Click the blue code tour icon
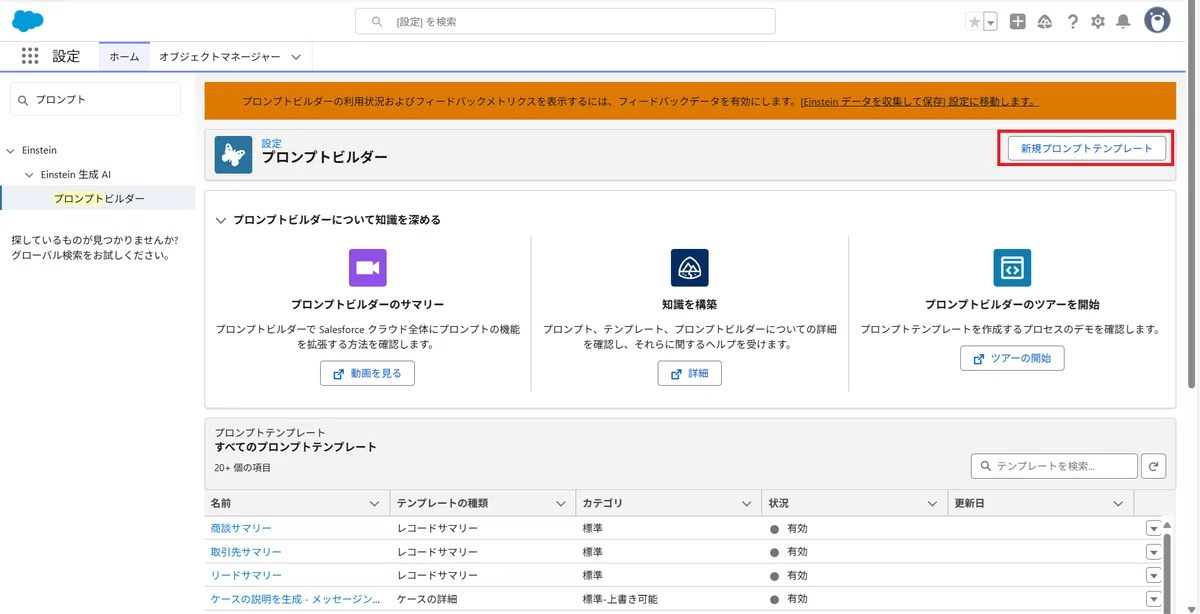This screenshot has height=614, width=1200. pos(1012,268)
